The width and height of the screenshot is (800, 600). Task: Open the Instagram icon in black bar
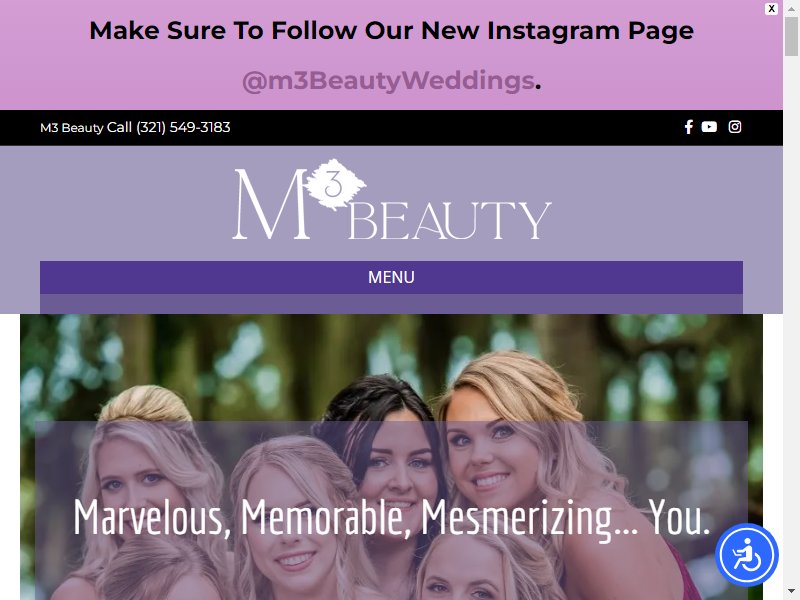735,127
